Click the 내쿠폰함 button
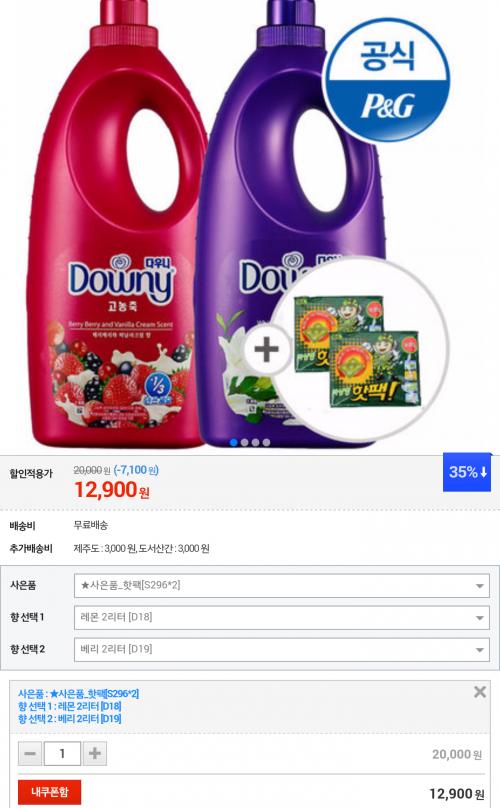 [49, 792]
